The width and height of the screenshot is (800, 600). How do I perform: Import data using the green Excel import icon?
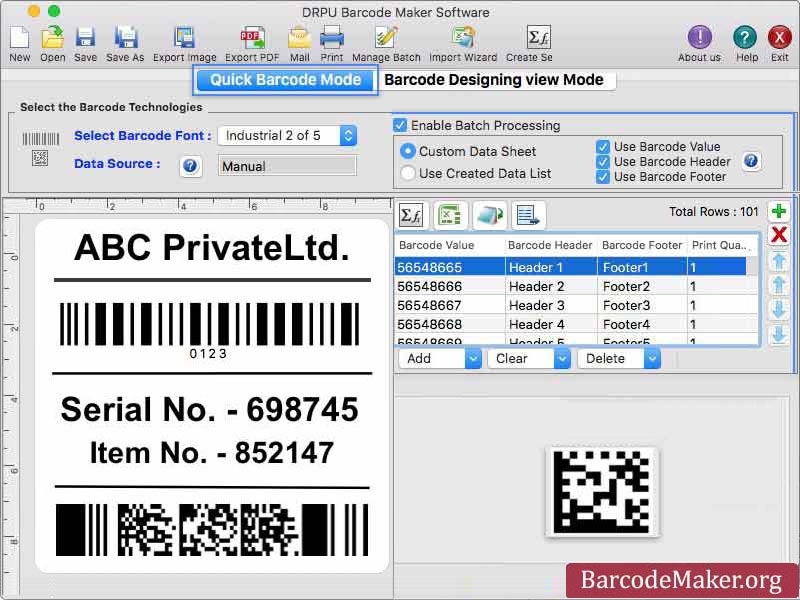[x=448, y=215]
